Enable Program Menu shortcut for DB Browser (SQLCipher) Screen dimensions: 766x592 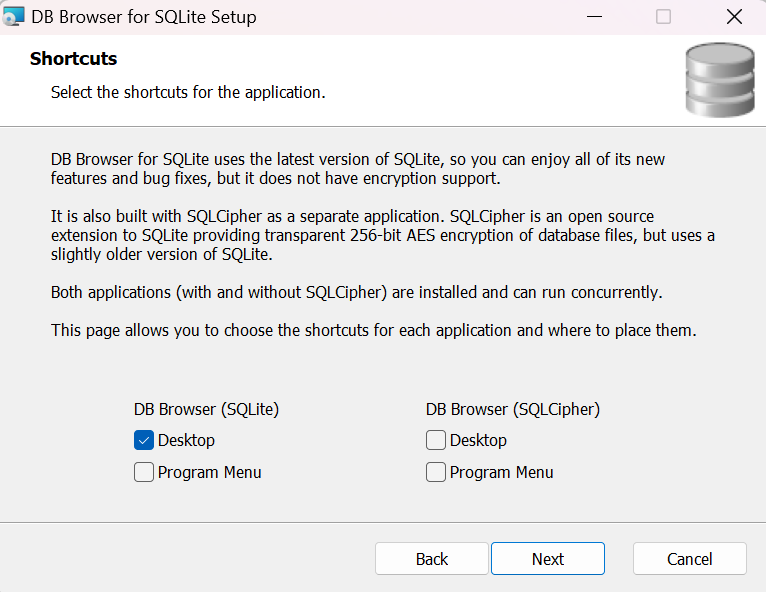[436, 472]
